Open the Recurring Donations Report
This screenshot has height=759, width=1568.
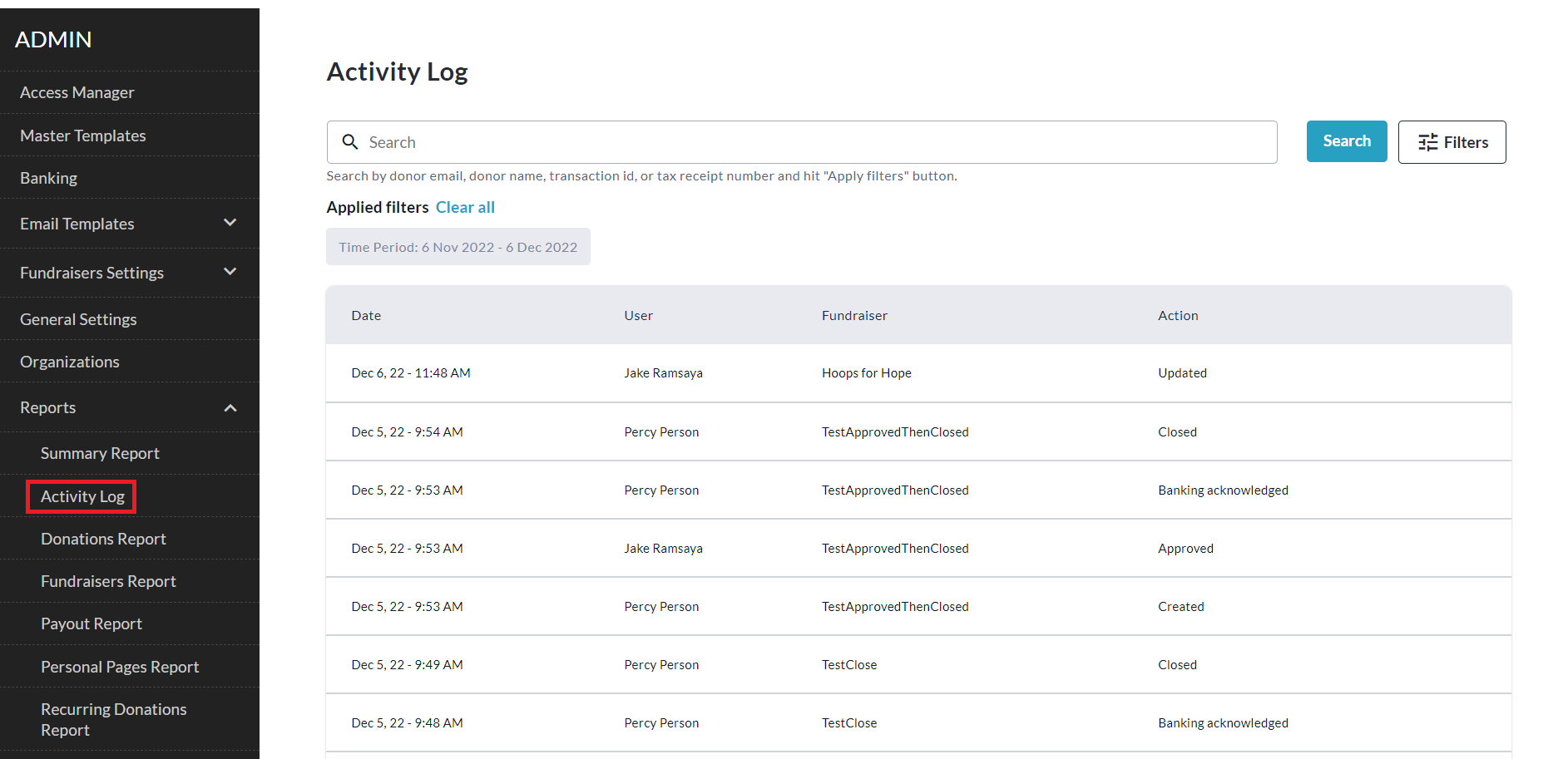113,719
